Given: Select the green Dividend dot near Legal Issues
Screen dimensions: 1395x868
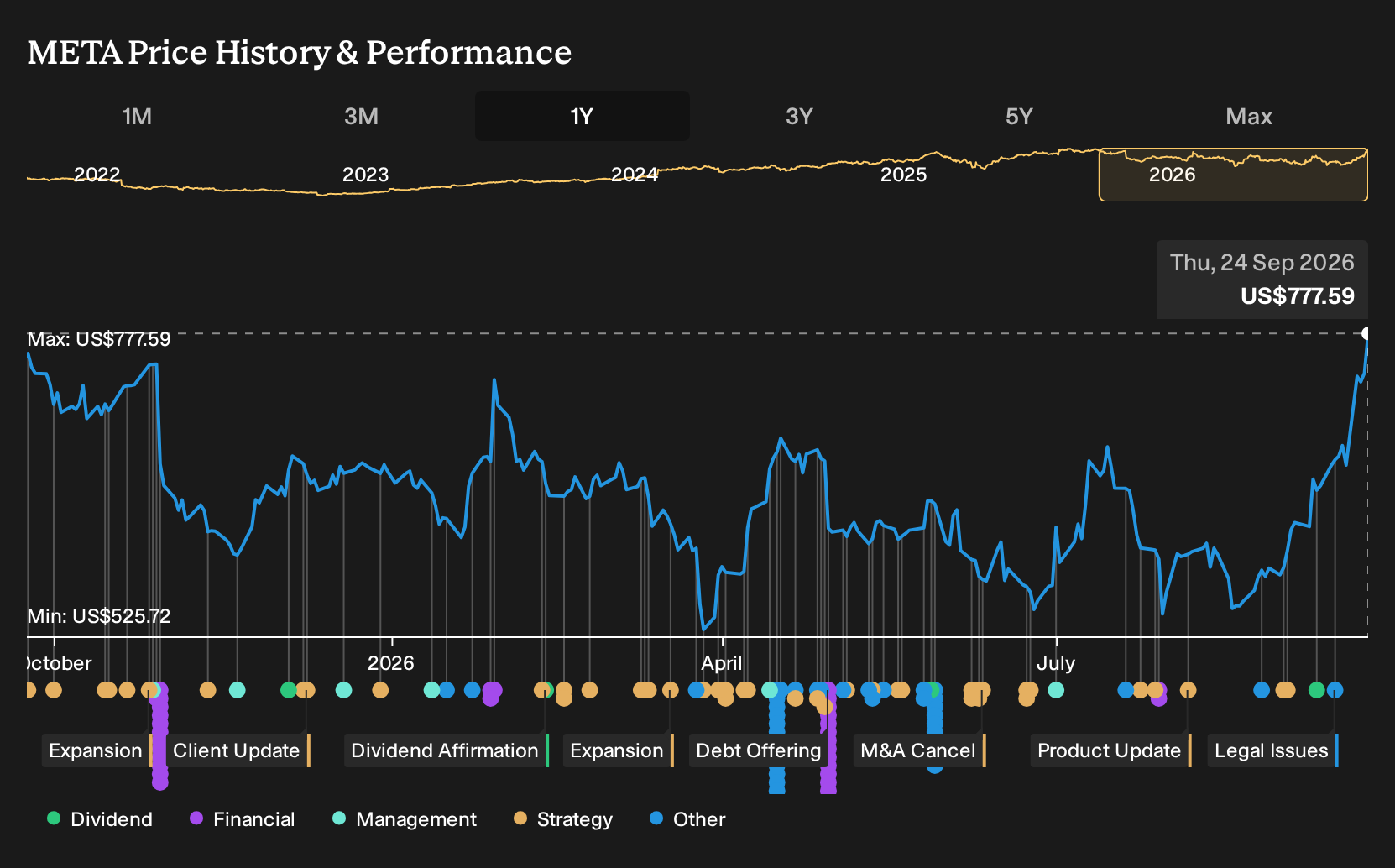Looking at the screenshot, I should (1316, 690).
